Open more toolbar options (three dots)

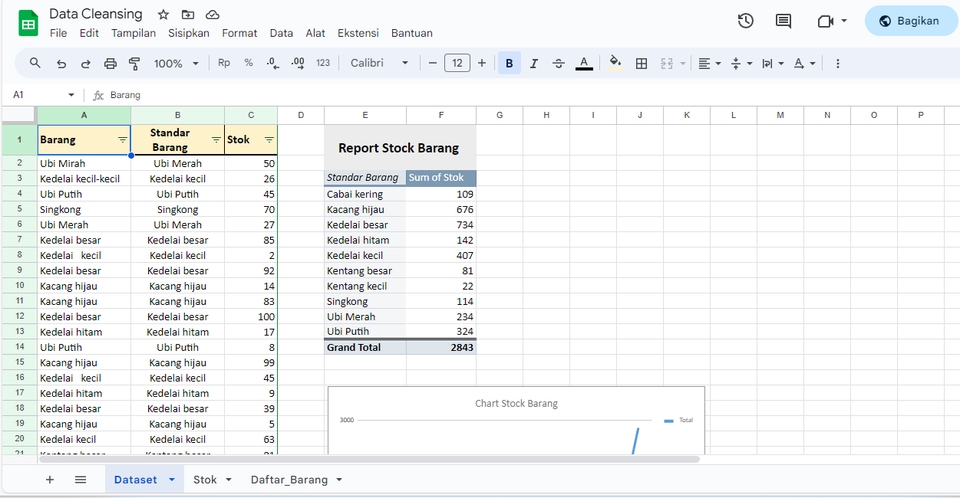pyautogui.click(x=838, y=63)
